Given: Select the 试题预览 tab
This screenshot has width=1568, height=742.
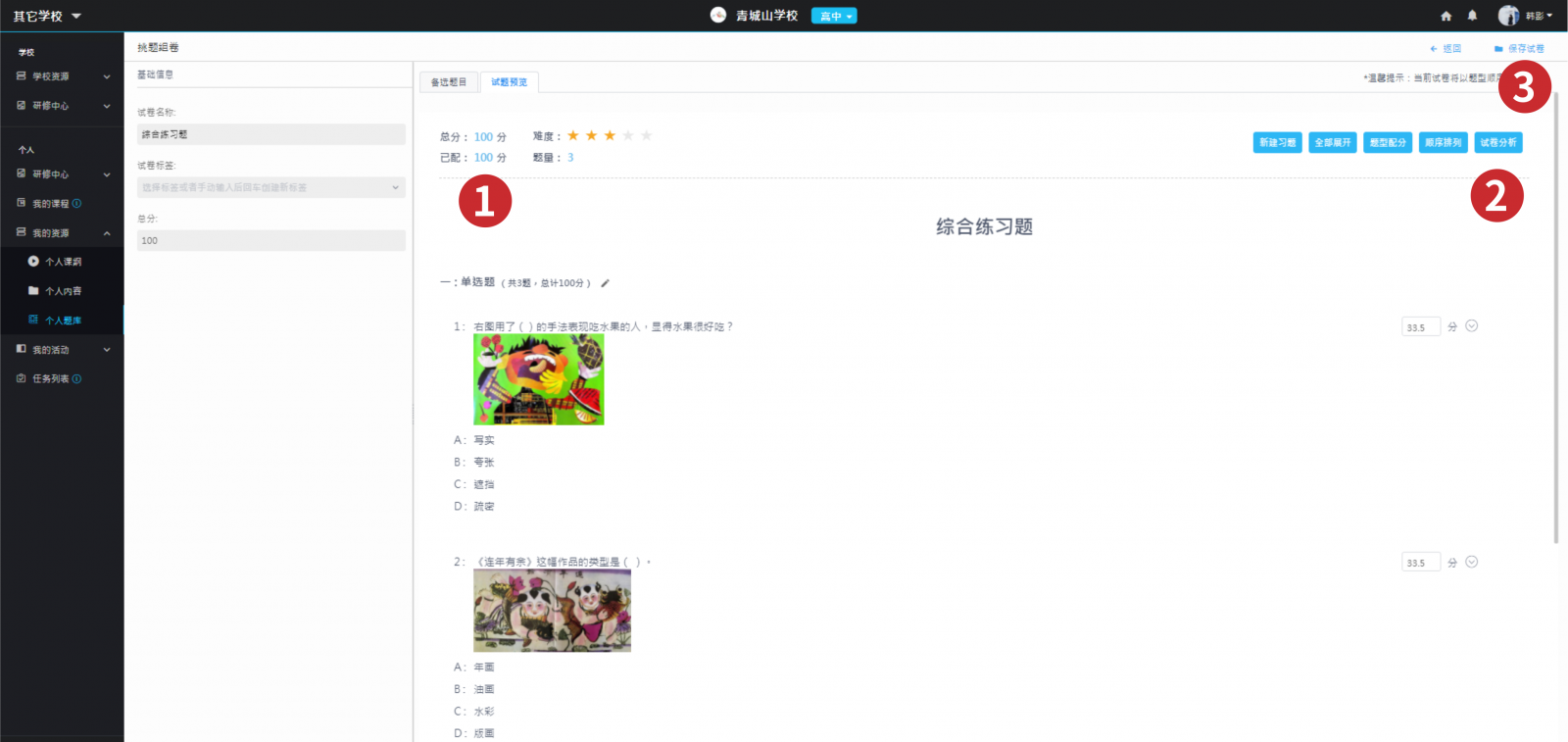Looking at the screenshot, I should [509, 82].
